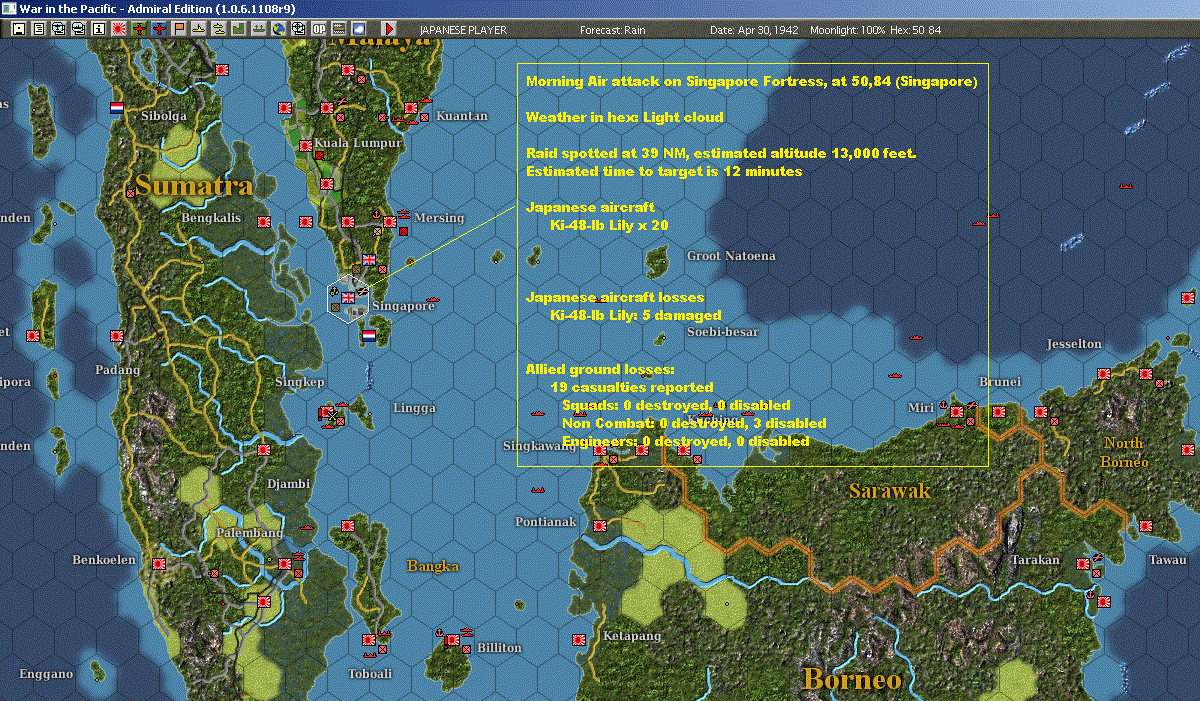Click the 'Lingga' map label
1200x701 pixels.
coord(415,408)
